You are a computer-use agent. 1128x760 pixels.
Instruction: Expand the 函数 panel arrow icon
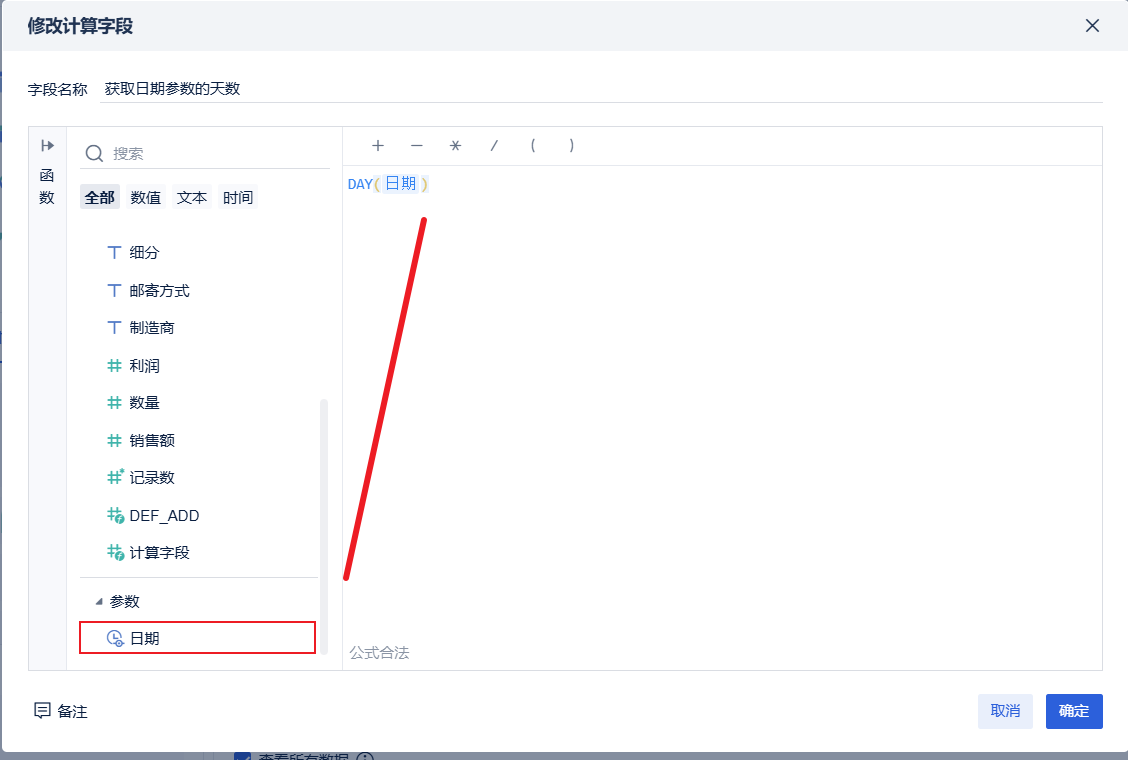pos(47,145)
